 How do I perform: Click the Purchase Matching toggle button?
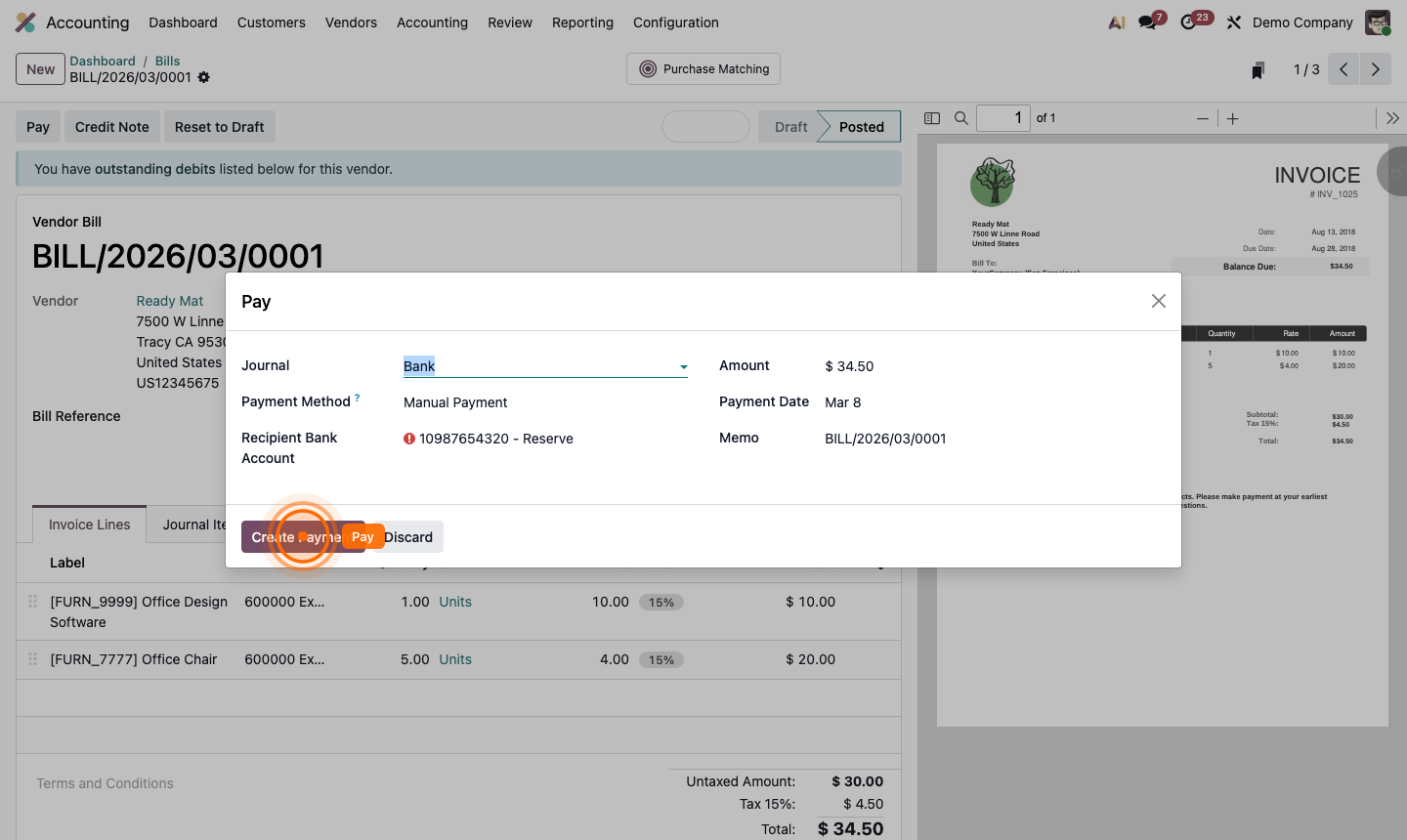703,68
